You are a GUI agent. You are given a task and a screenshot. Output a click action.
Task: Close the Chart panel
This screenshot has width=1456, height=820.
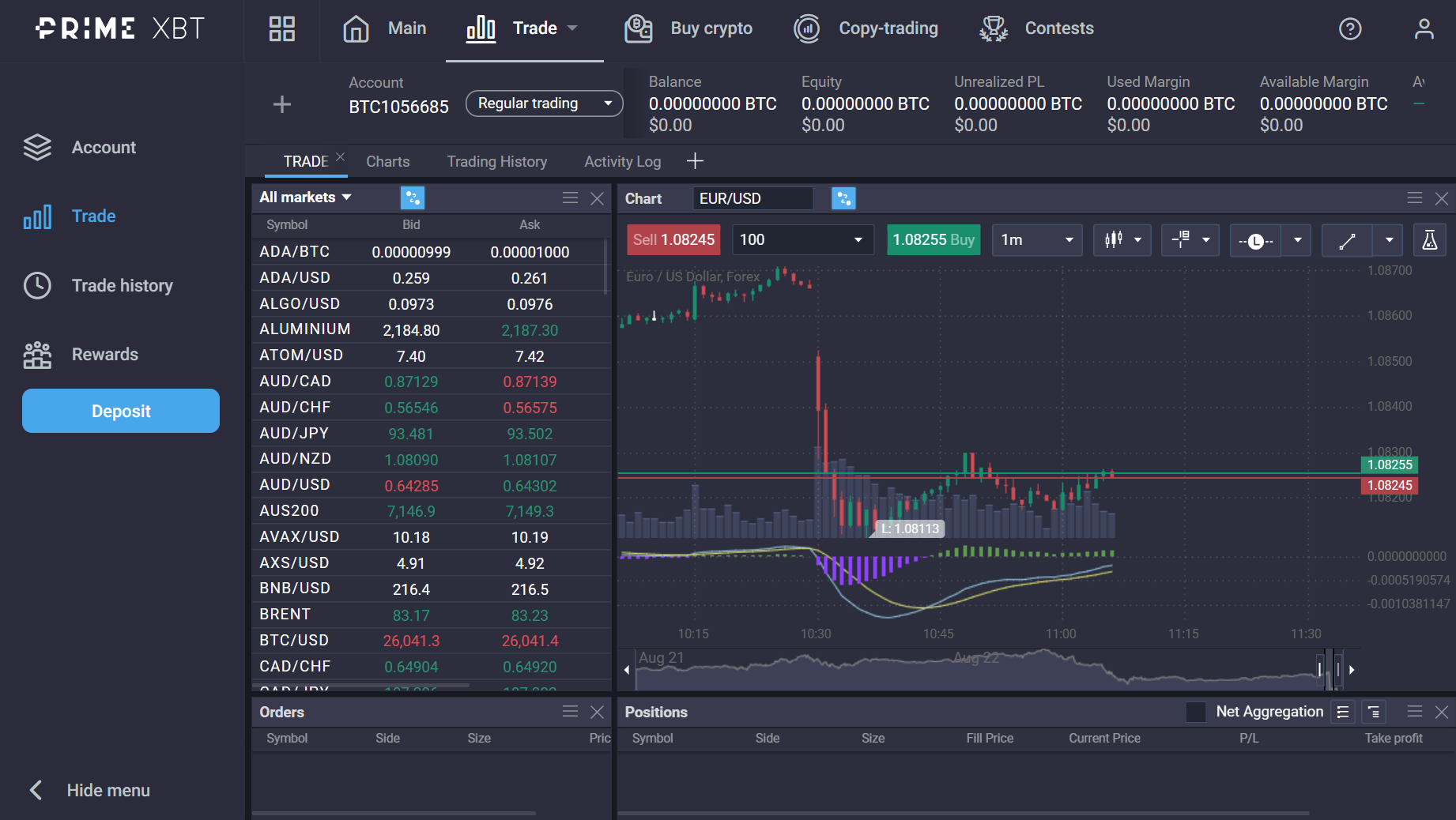pos(1442,198)
